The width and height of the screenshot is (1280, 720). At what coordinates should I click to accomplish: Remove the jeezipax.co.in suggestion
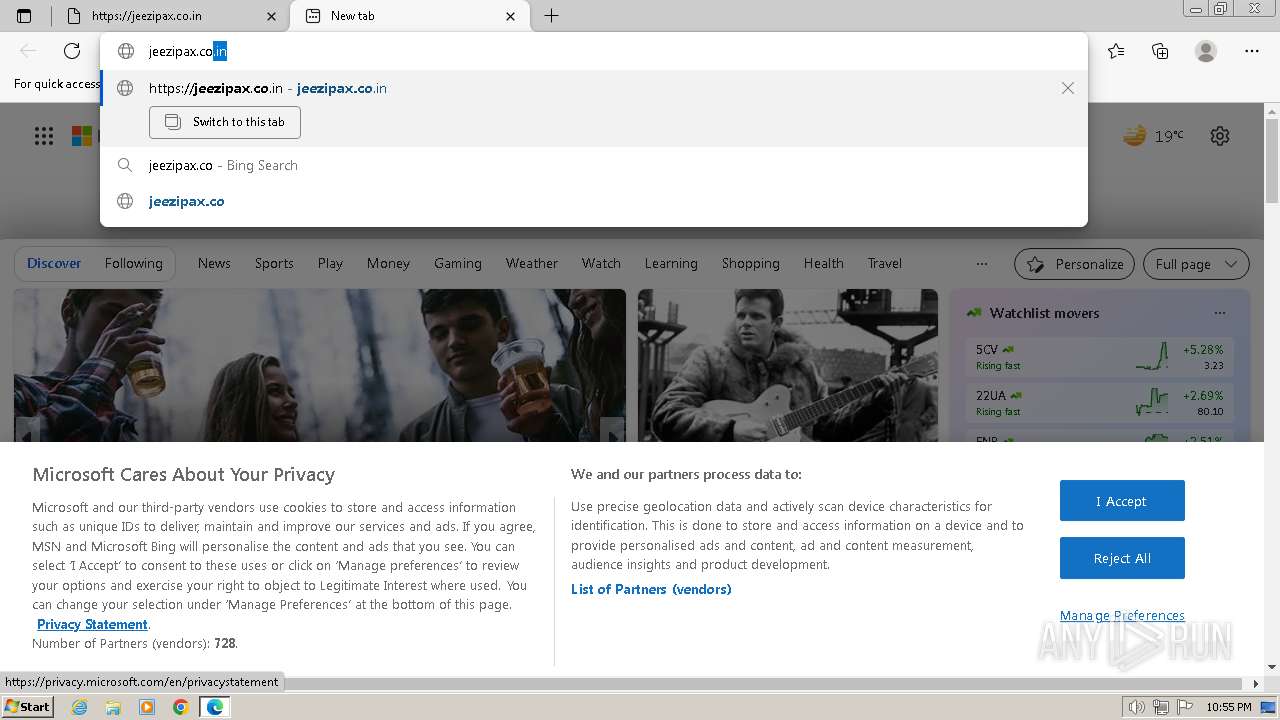coord(1068,88)
